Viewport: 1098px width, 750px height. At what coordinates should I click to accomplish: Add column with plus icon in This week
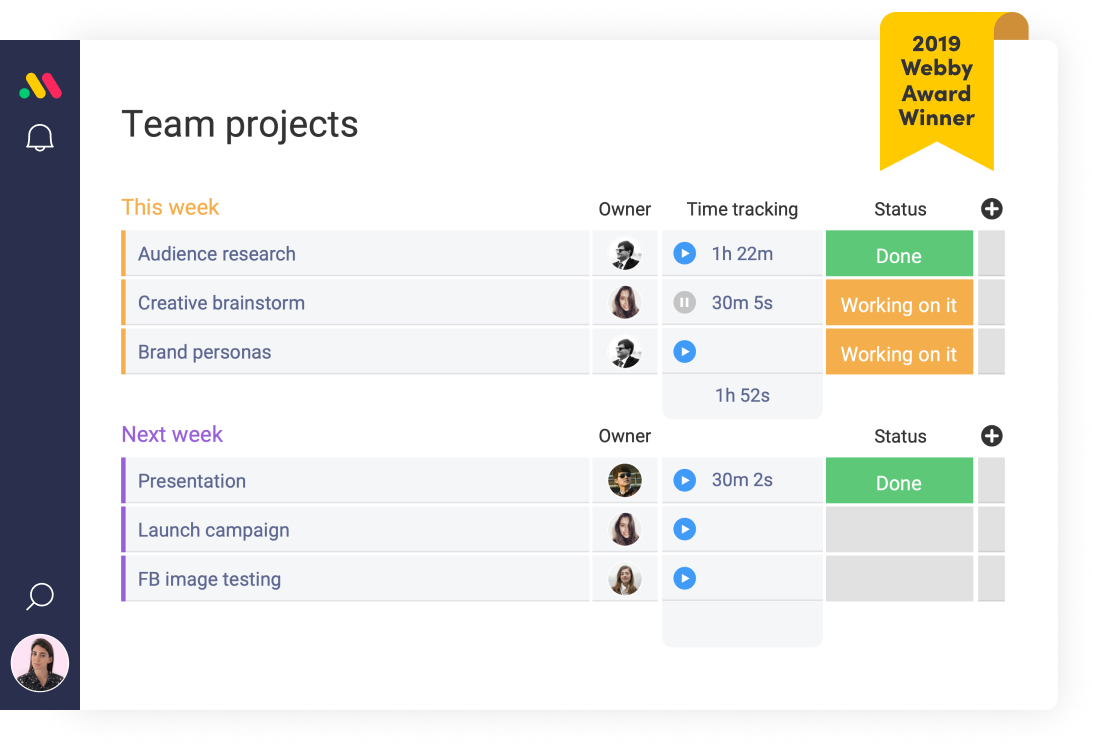pyautogui.click(x=991, y=209)
